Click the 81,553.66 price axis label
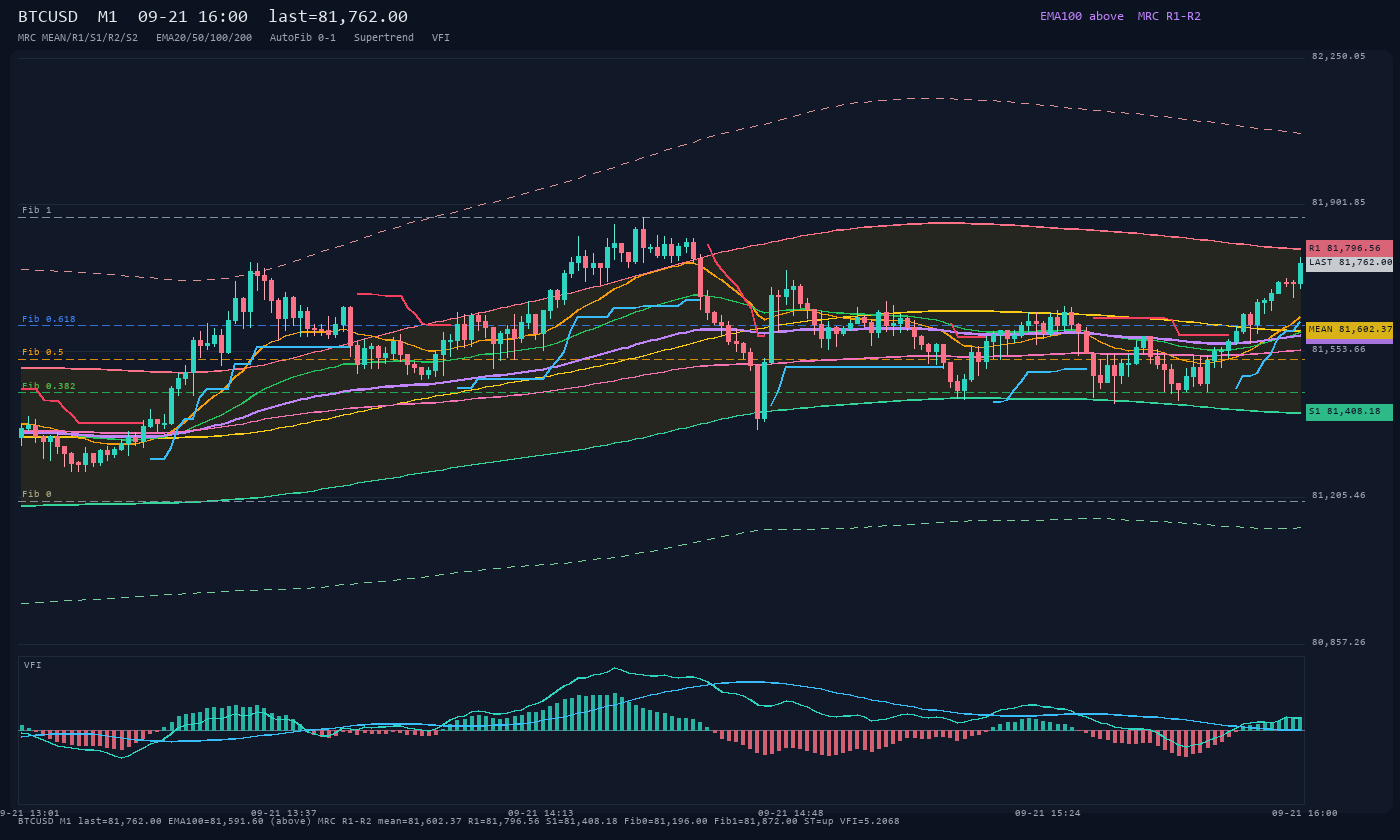Image resolution: width=1400 pixels, height=840 pixels. (1338, 349)
